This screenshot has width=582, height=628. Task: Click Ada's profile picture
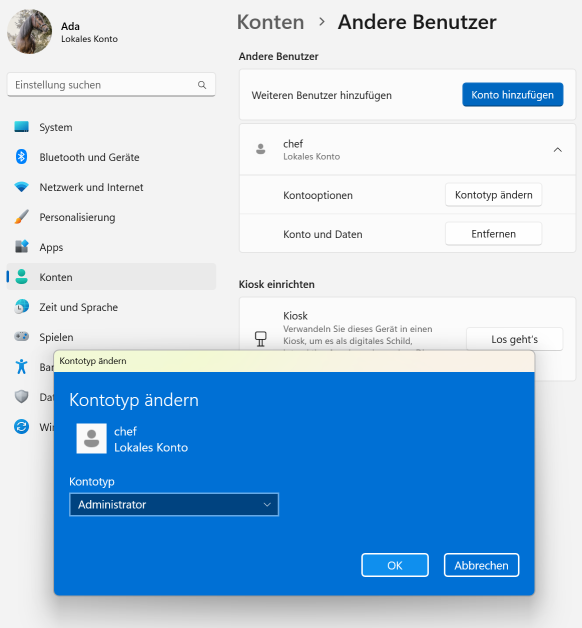29,32
